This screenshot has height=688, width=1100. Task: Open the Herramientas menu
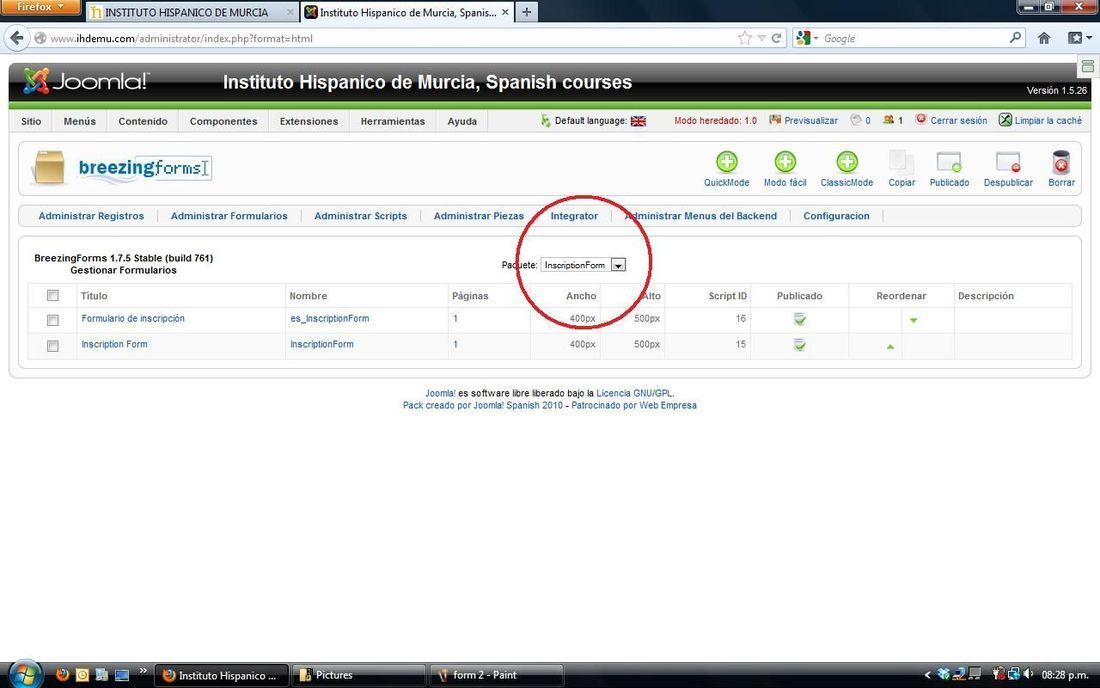pos(393,121)
